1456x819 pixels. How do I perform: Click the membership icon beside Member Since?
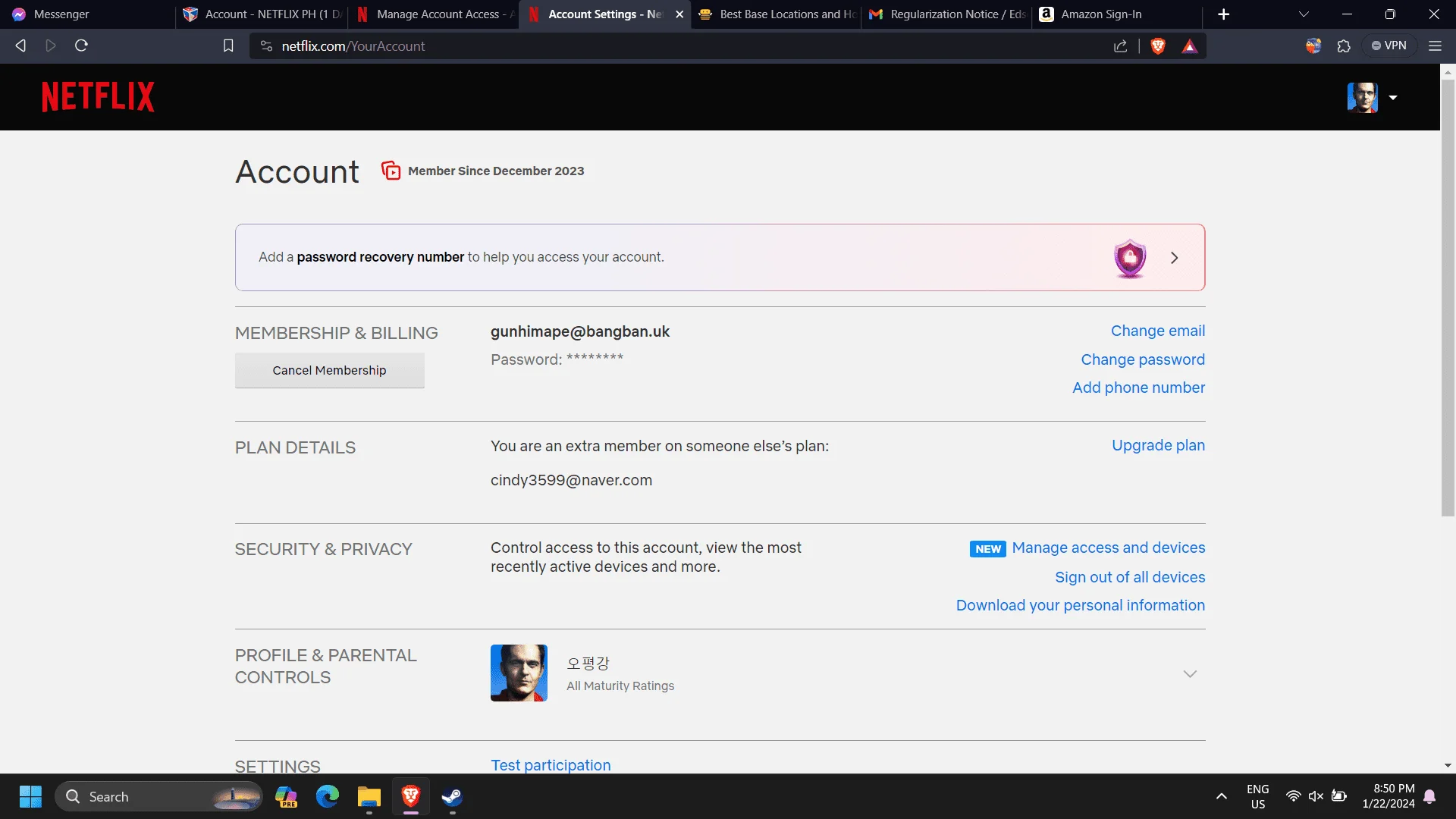(x=391, y=171)
